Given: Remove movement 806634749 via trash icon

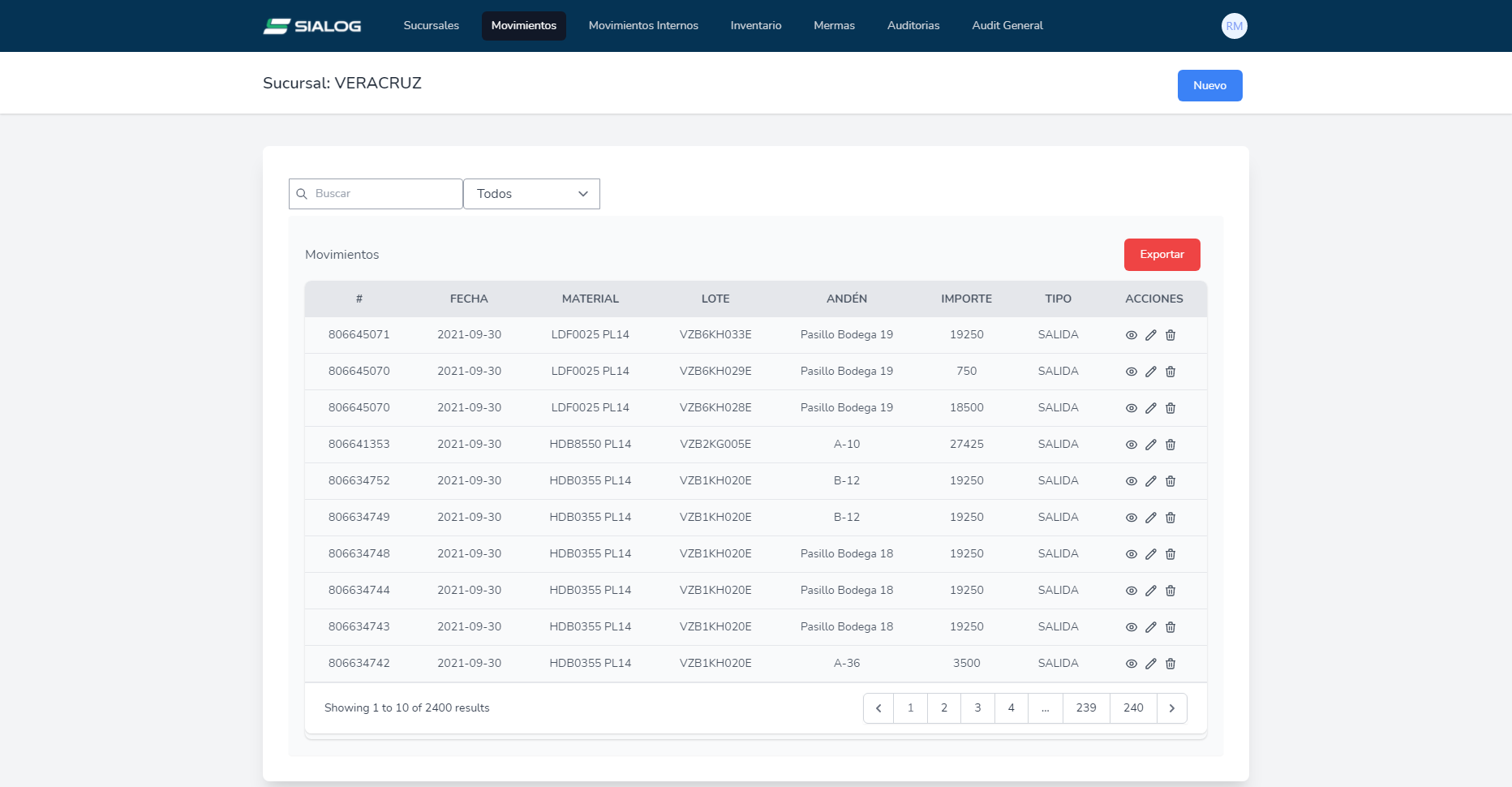Looking at the screenshot, I should point(1171,518).
